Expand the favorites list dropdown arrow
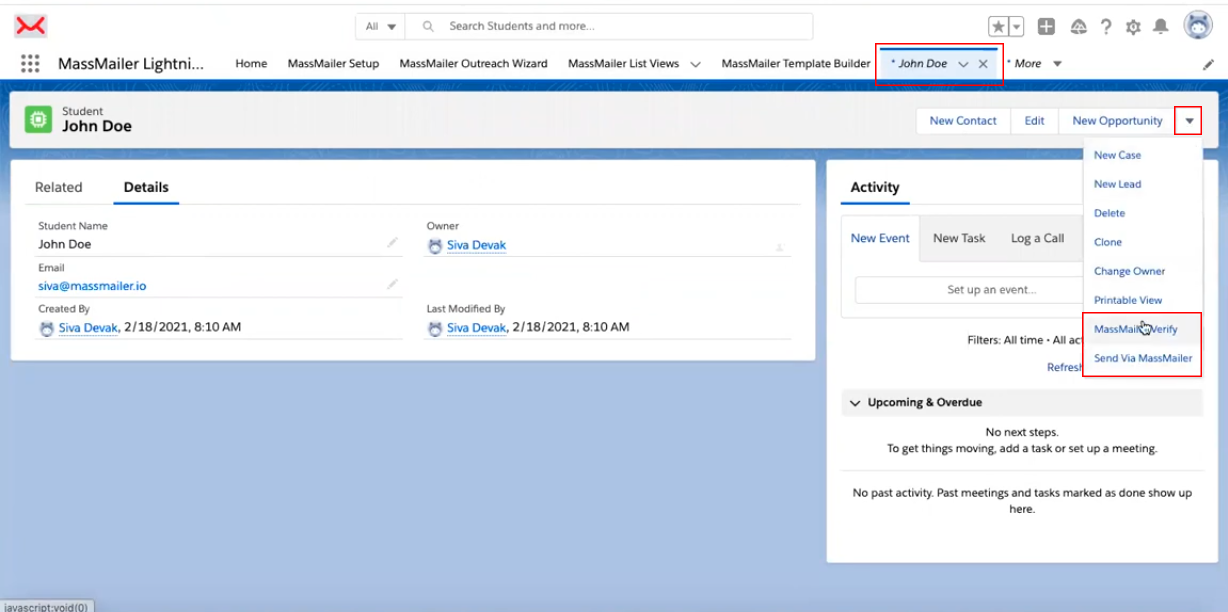Viewport: 1228px width, 612px height. point(1016,27)
